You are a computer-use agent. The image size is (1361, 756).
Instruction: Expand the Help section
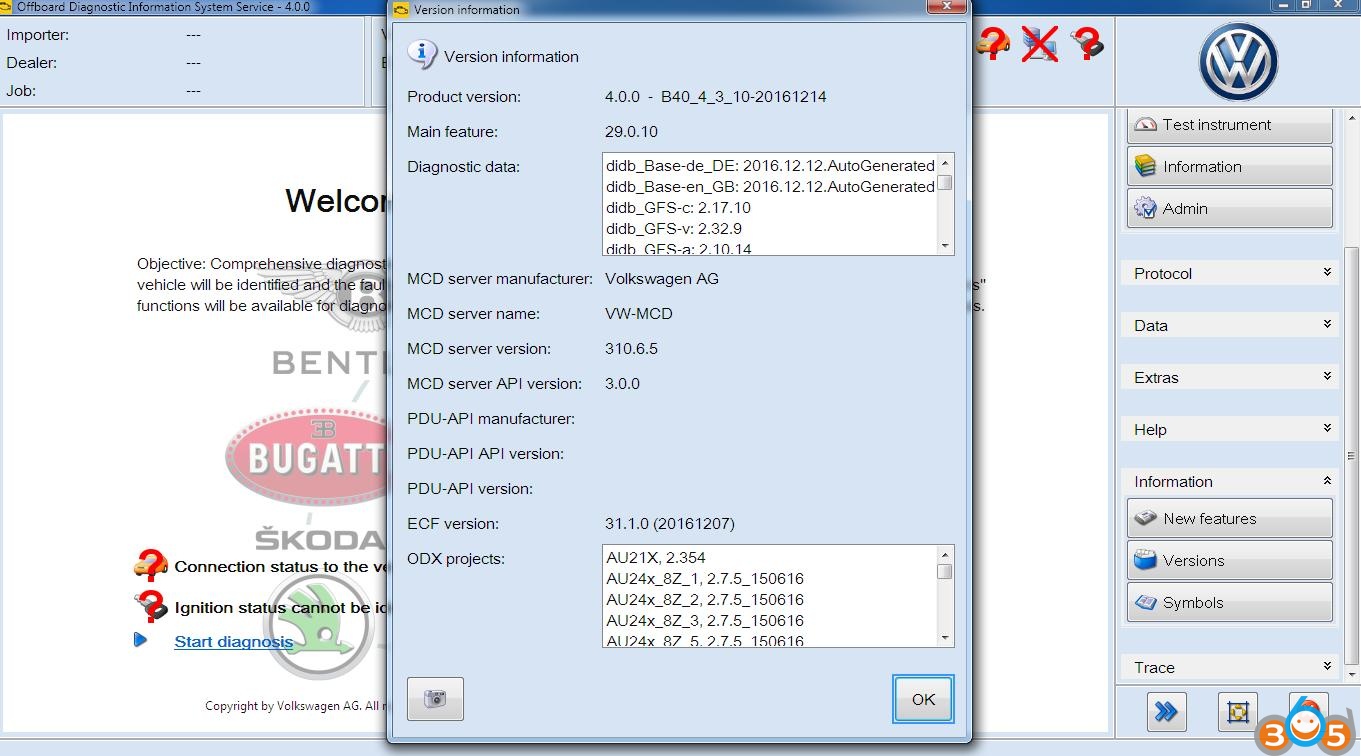tap(1231, 429)
